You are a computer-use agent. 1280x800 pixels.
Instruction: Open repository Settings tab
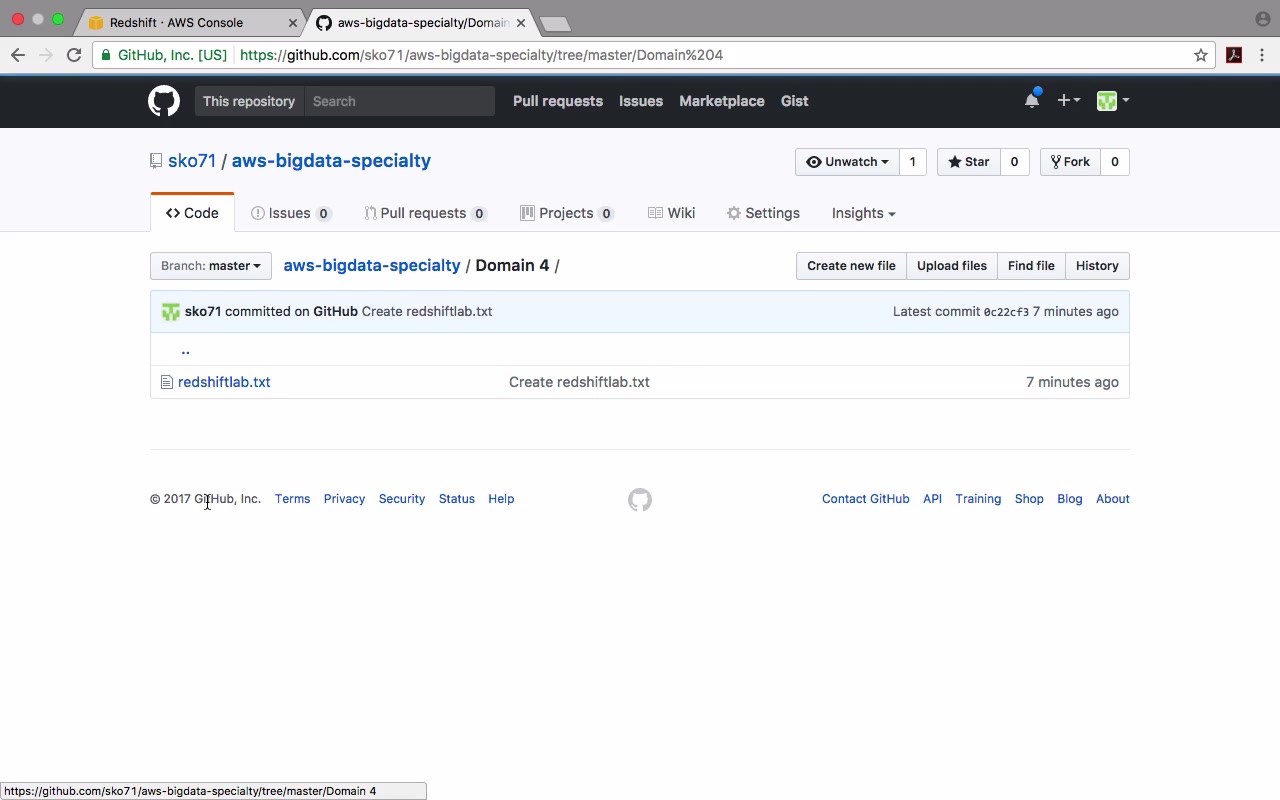pyautogui.click(x=764, y=213)
